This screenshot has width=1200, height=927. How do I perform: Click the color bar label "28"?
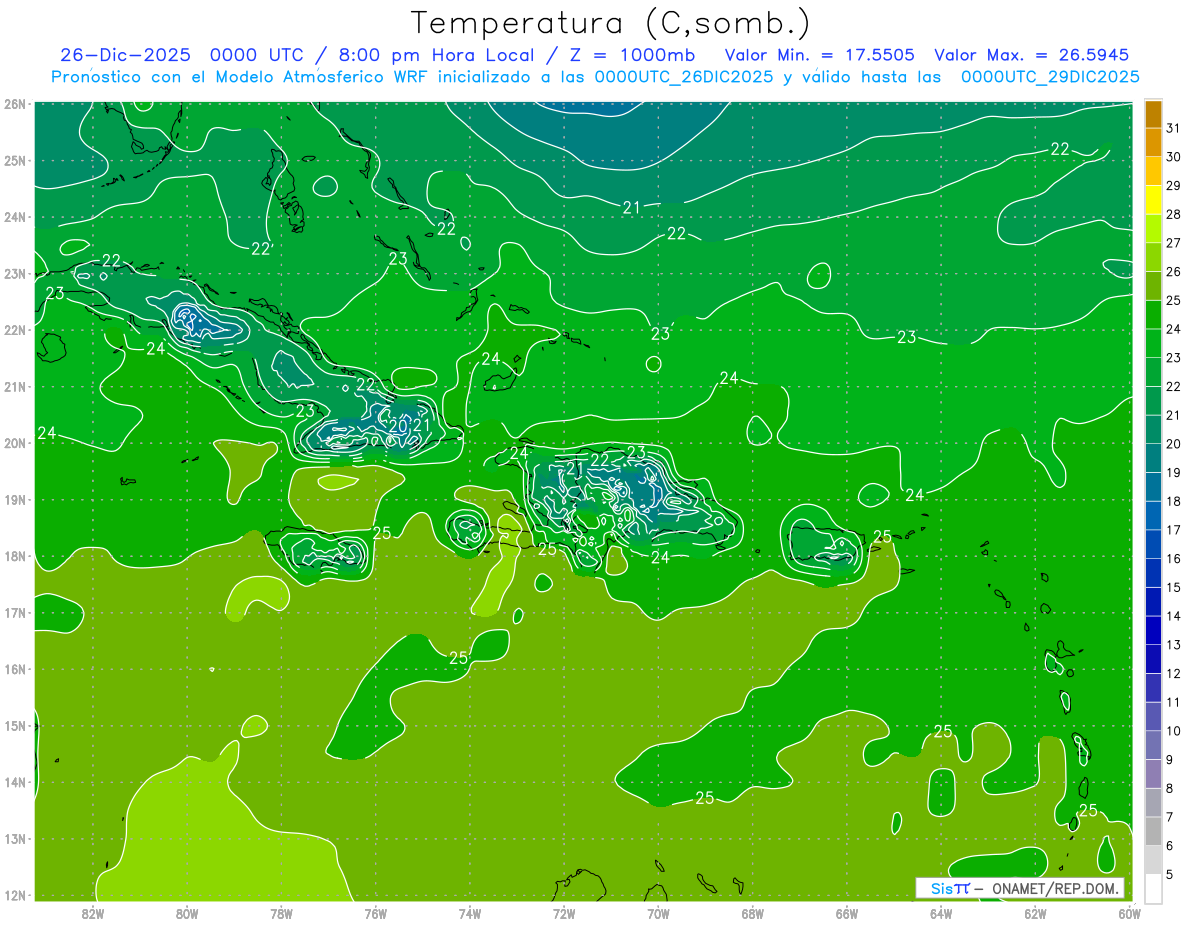(1173, 214)
